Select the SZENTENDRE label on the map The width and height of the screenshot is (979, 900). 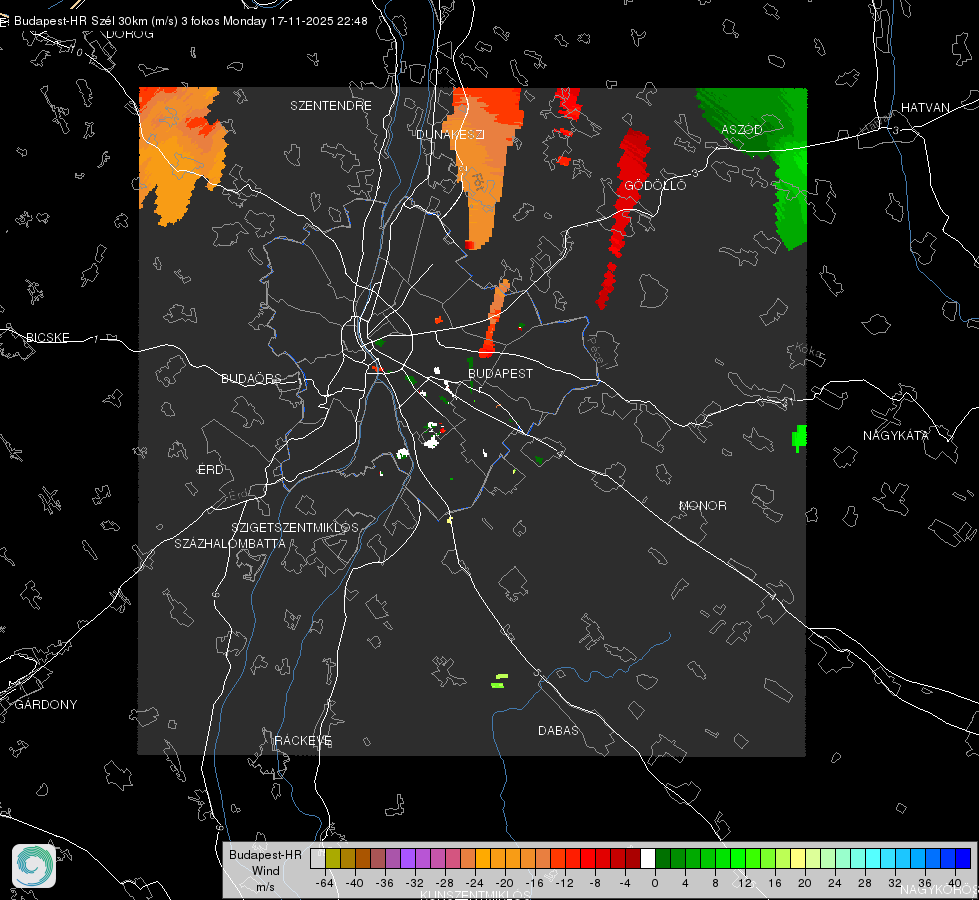point(330,106)
